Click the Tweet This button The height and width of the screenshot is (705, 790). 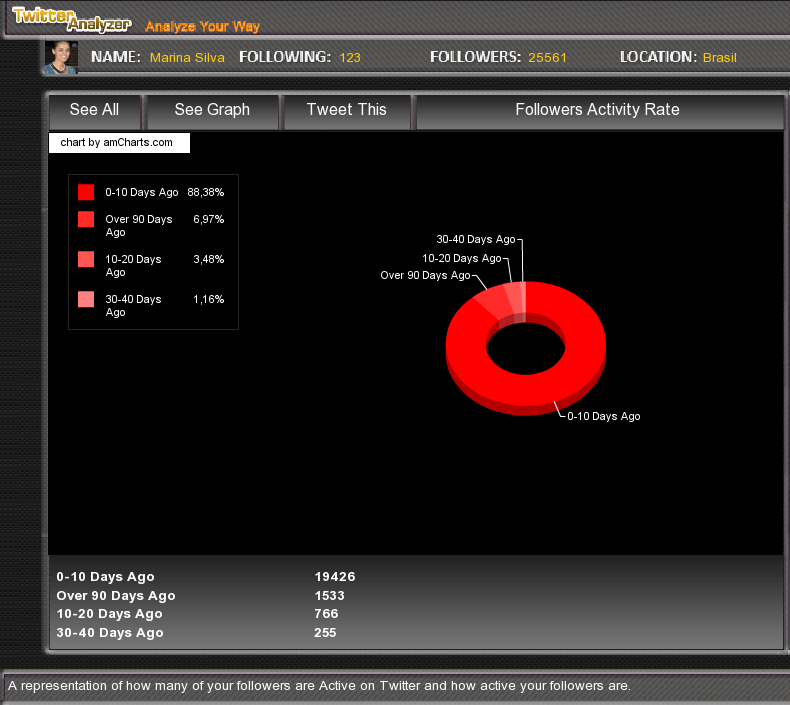pos(347,110)
